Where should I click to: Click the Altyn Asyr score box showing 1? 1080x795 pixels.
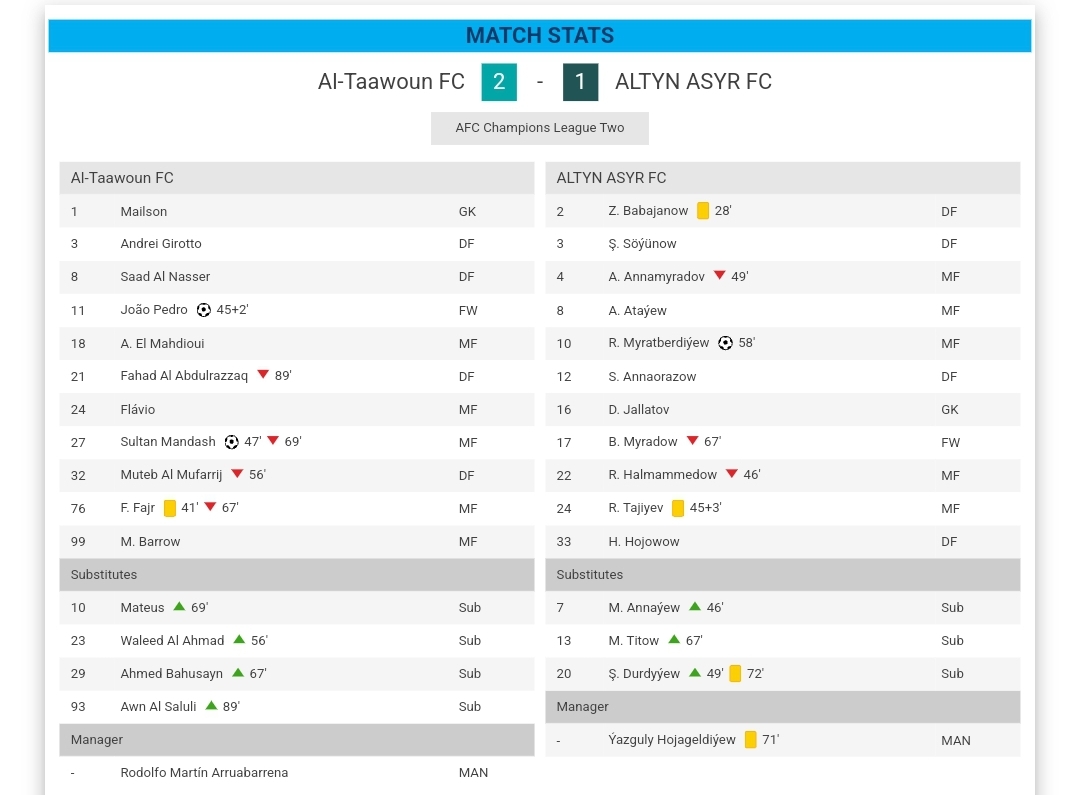point(580,82)
